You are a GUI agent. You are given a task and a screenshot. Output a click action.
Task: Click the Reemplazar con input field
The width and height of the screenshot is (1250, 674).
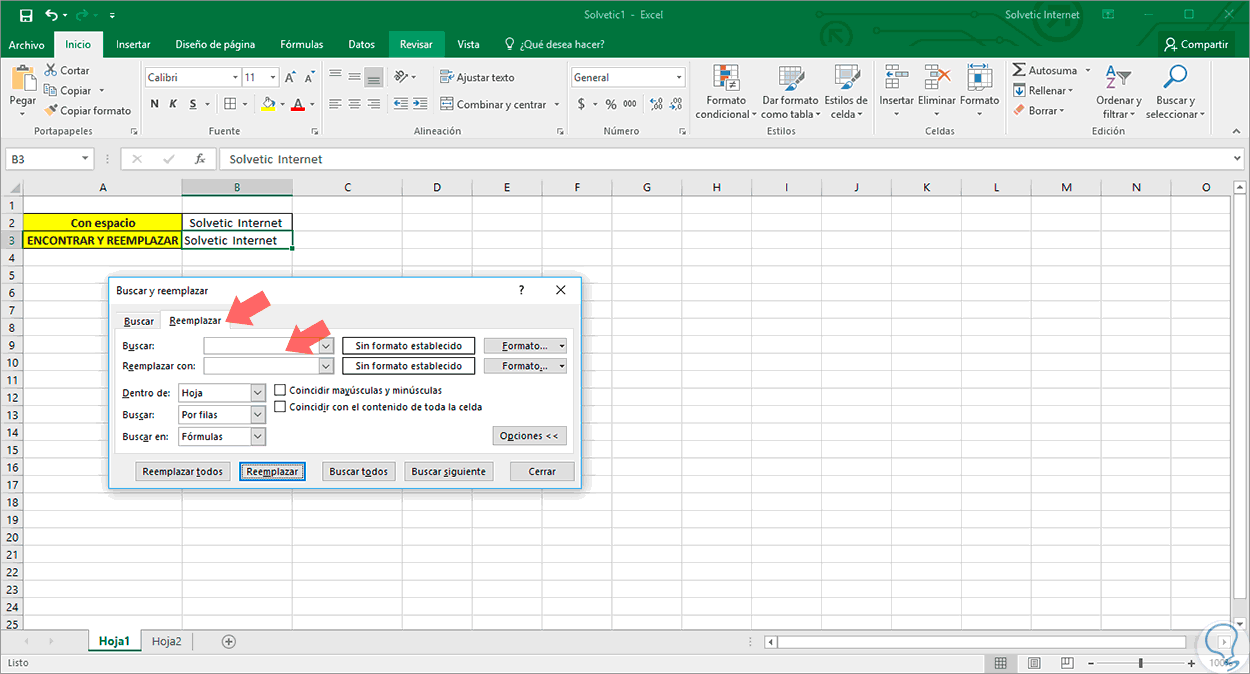(262, 366)
